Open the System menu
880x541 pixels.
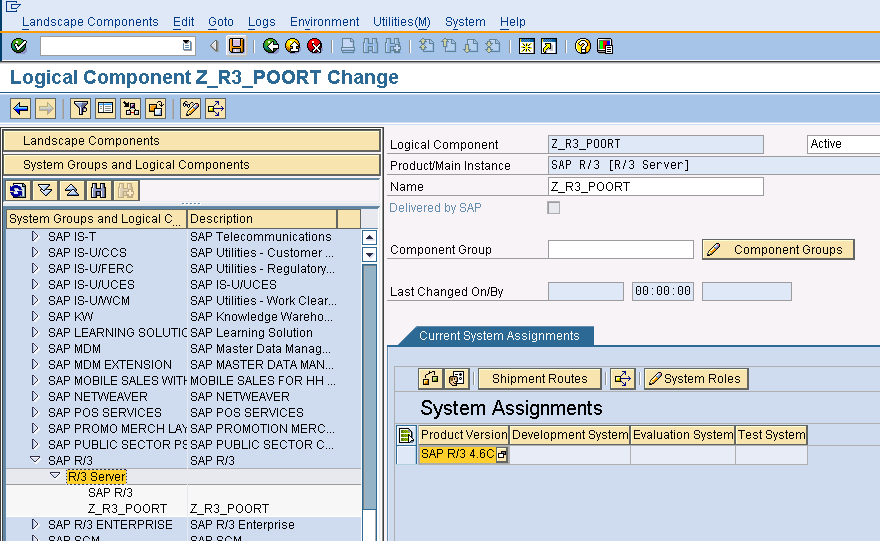[465, 22]
